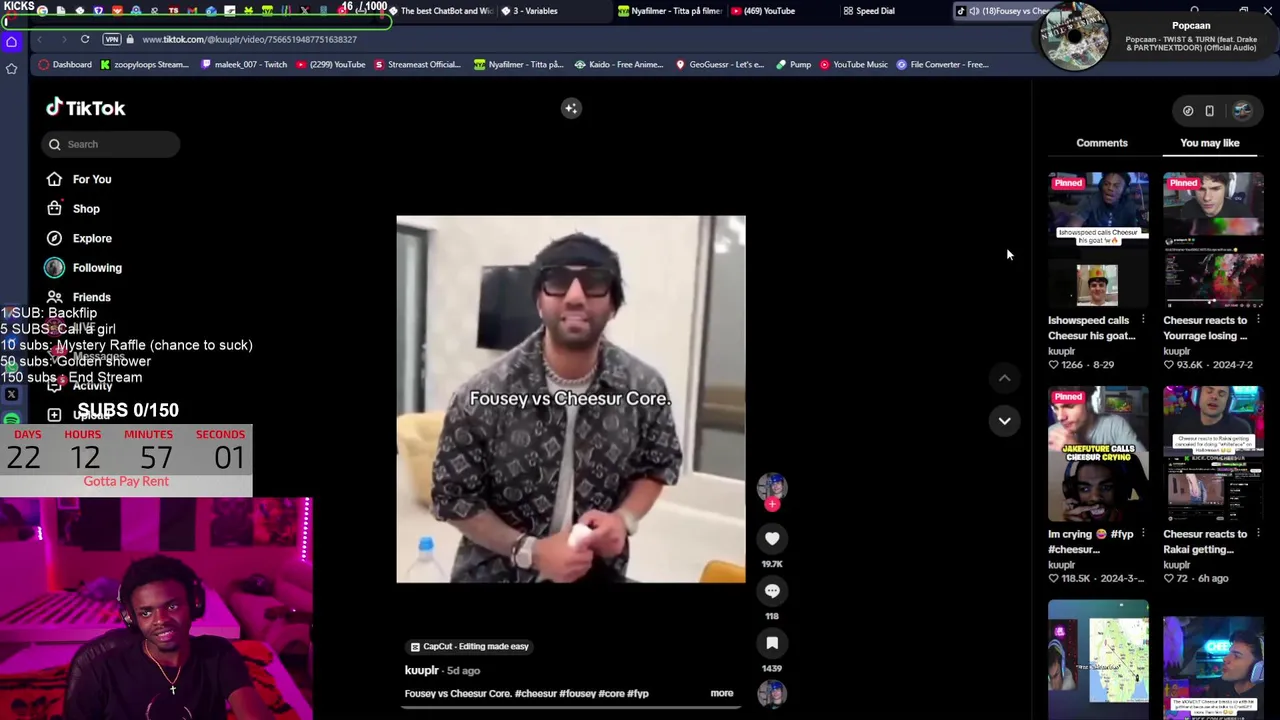Open the File Converter bookmark
Viewport: 1280px width, 720px height.
pyautogui.click(x=942, y=65)
